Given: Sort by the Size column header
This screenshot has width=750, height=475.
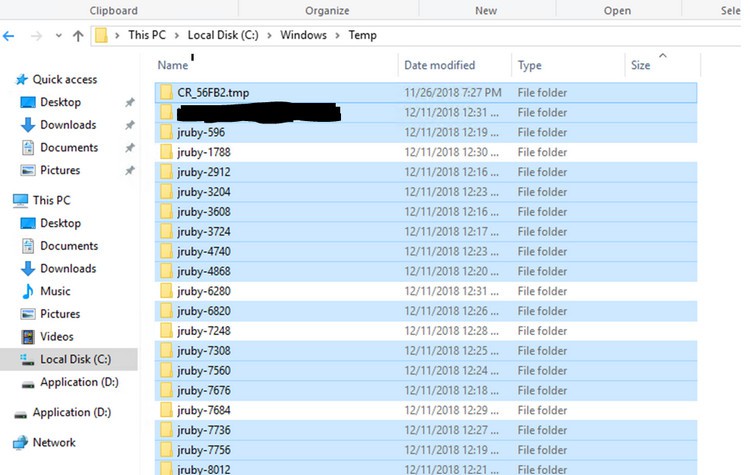Looking at the screenshot, I should 640,65.
